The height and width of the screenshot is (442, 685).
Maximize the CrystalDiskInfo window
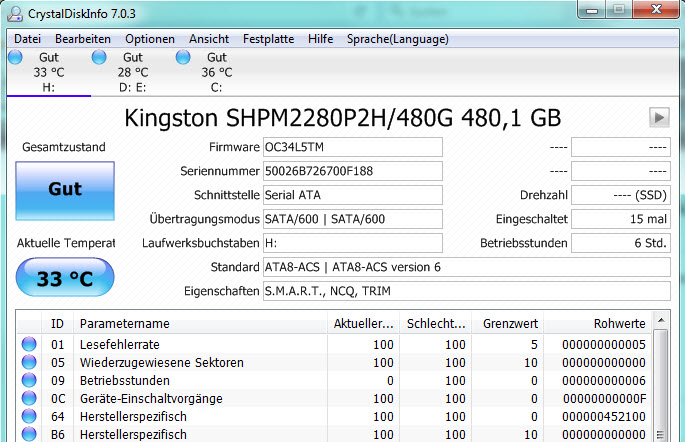click(619, 10)
